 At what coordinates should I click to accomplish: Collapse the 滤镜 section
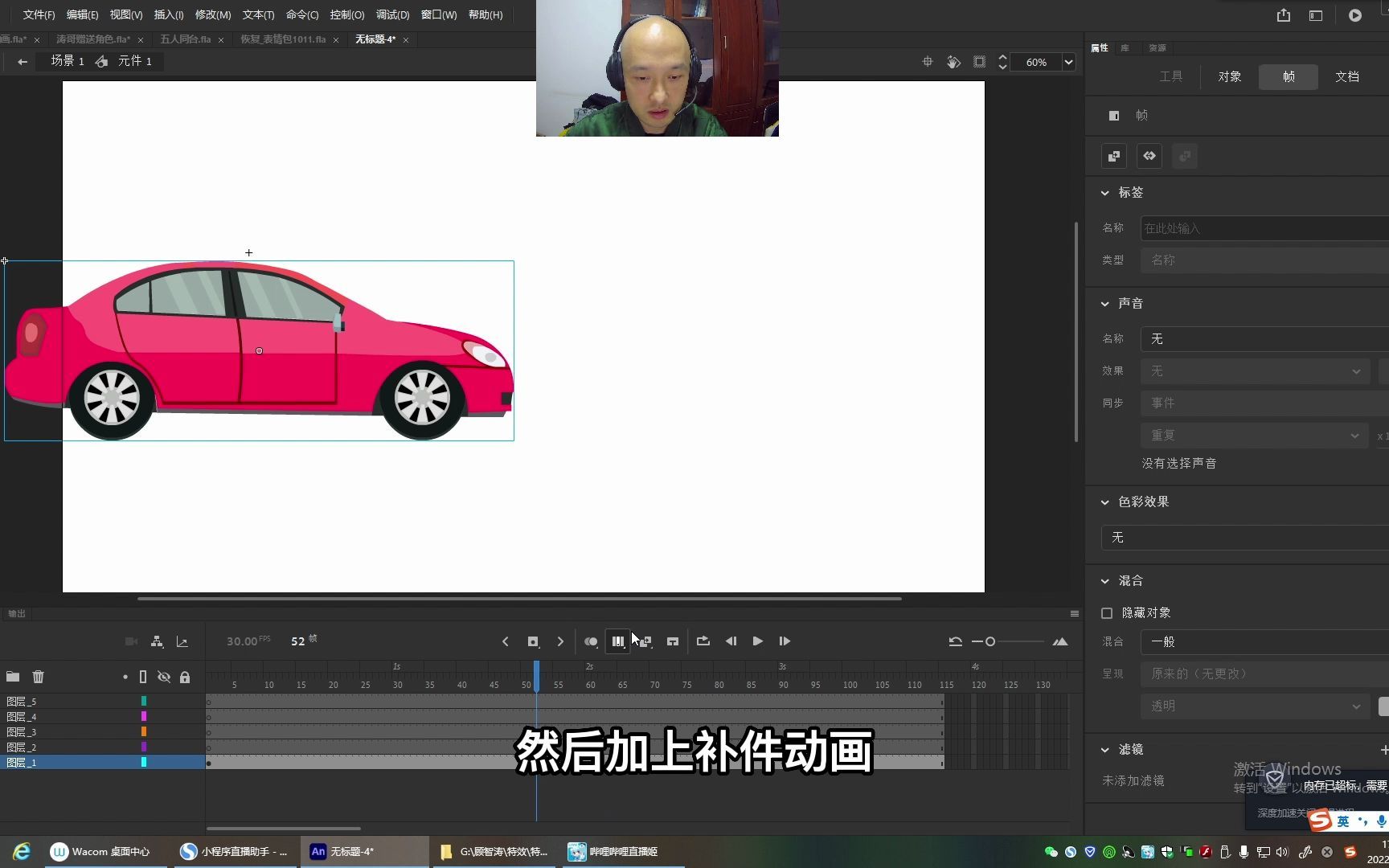(x=1105, y=750)
